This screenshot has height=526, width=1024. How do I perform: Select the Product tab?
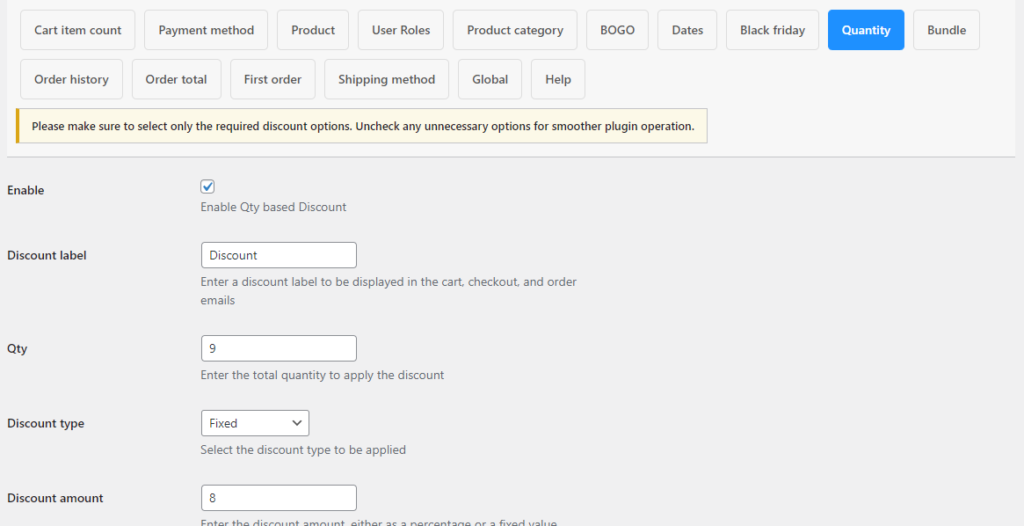point(313,30)
